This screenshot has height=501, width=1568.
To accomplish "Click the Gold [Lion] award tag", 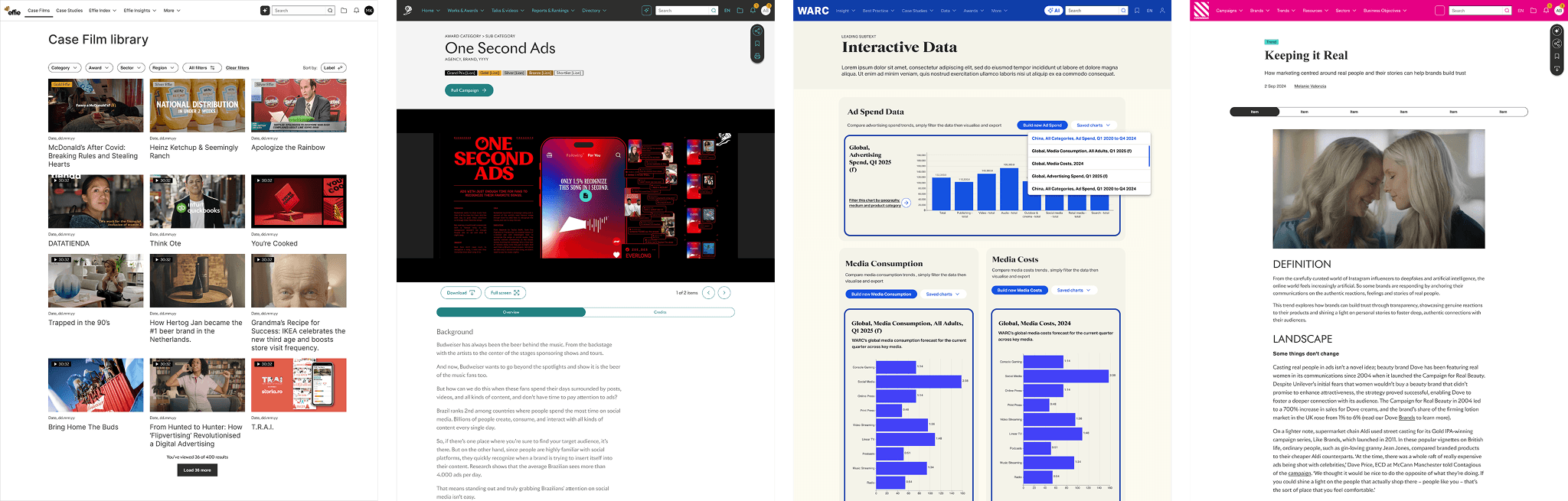I will coord(488,73).
